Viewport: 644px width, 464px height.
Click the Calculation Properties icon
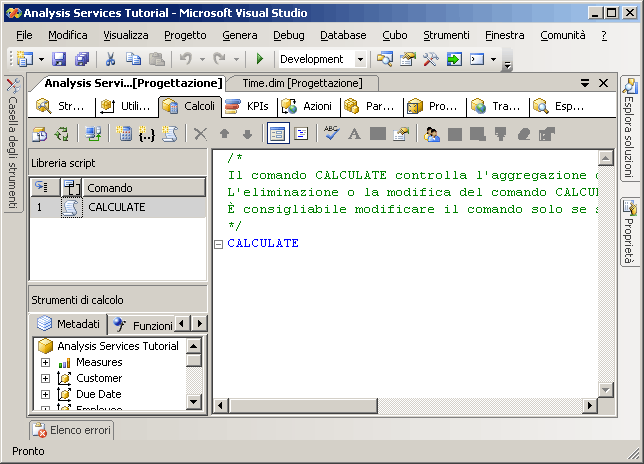click(401, 134)
